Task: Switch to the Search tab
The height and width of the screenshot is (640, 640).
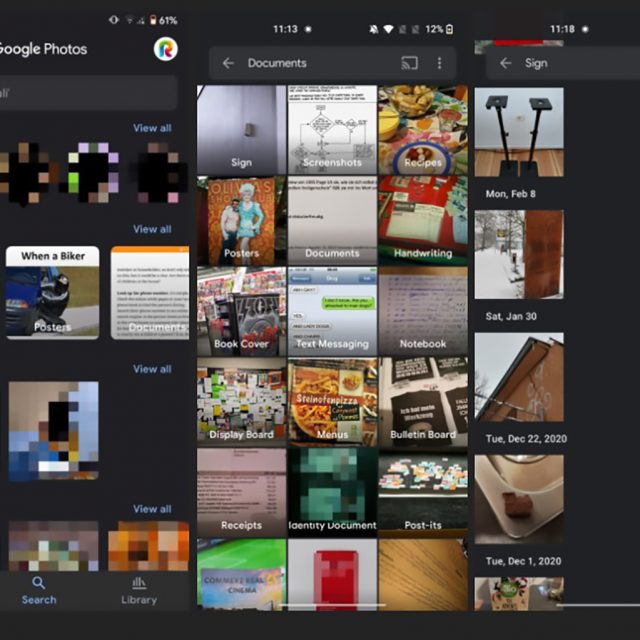Action: [x=38, y=591]
